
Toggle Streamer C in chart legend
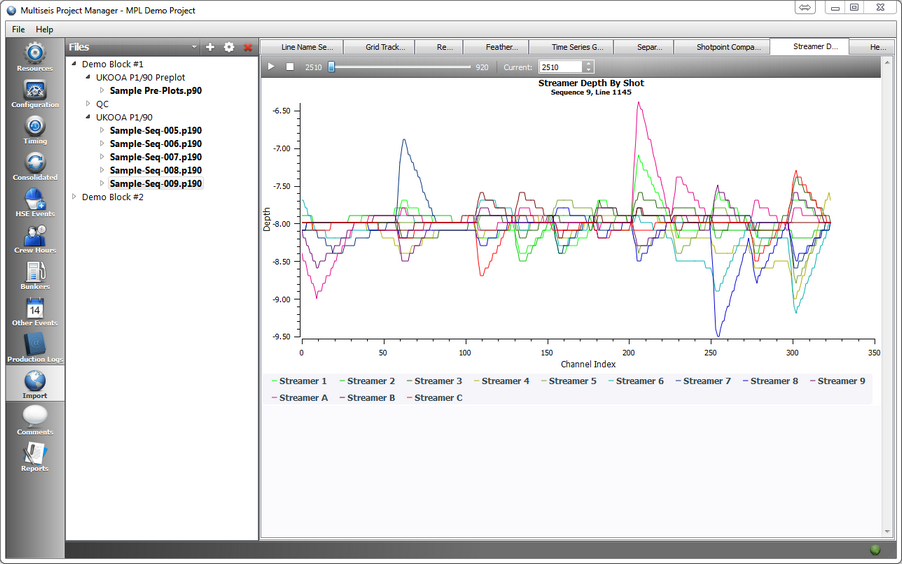point(434,398)
